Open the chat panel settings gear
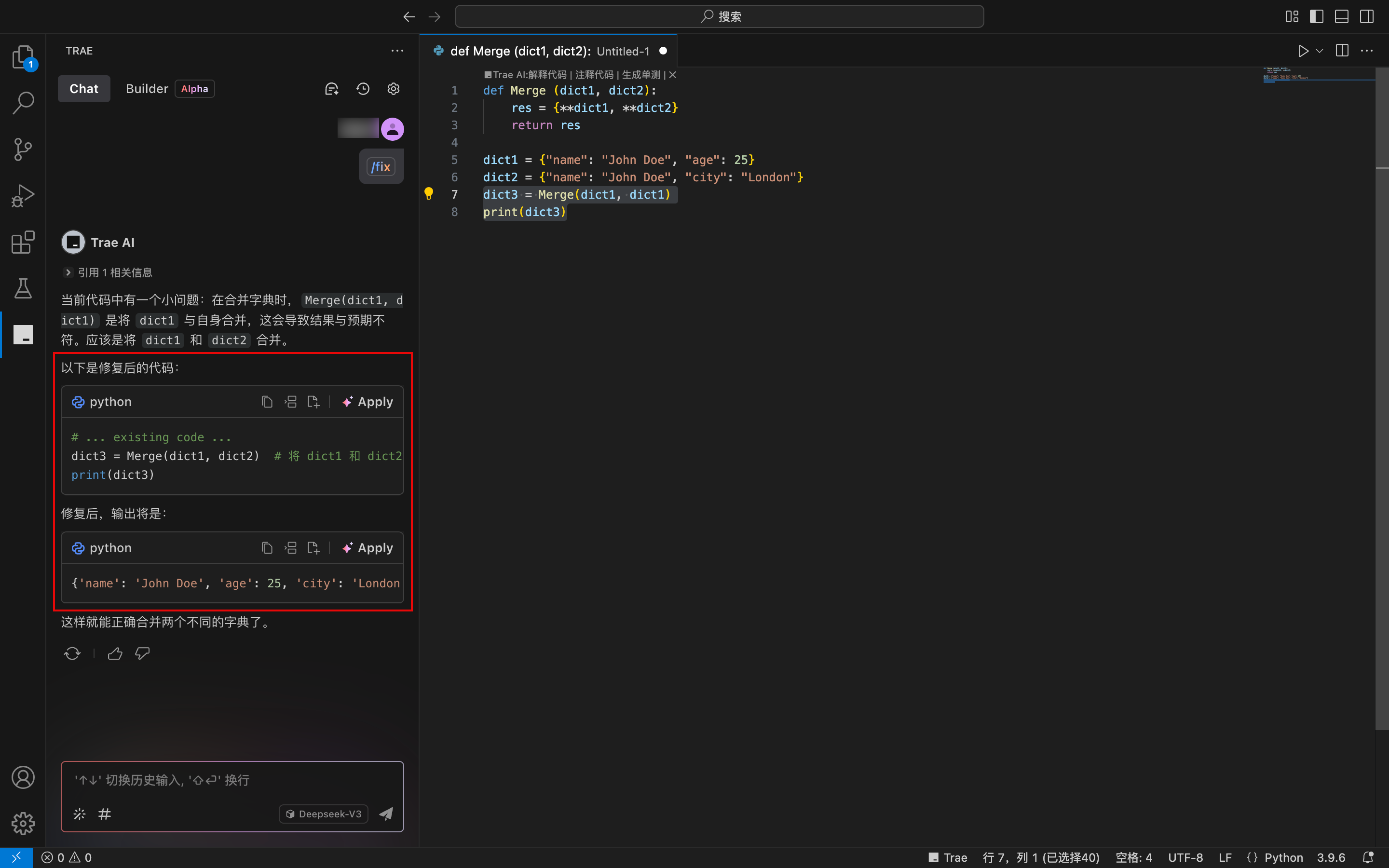 [393, 89]
